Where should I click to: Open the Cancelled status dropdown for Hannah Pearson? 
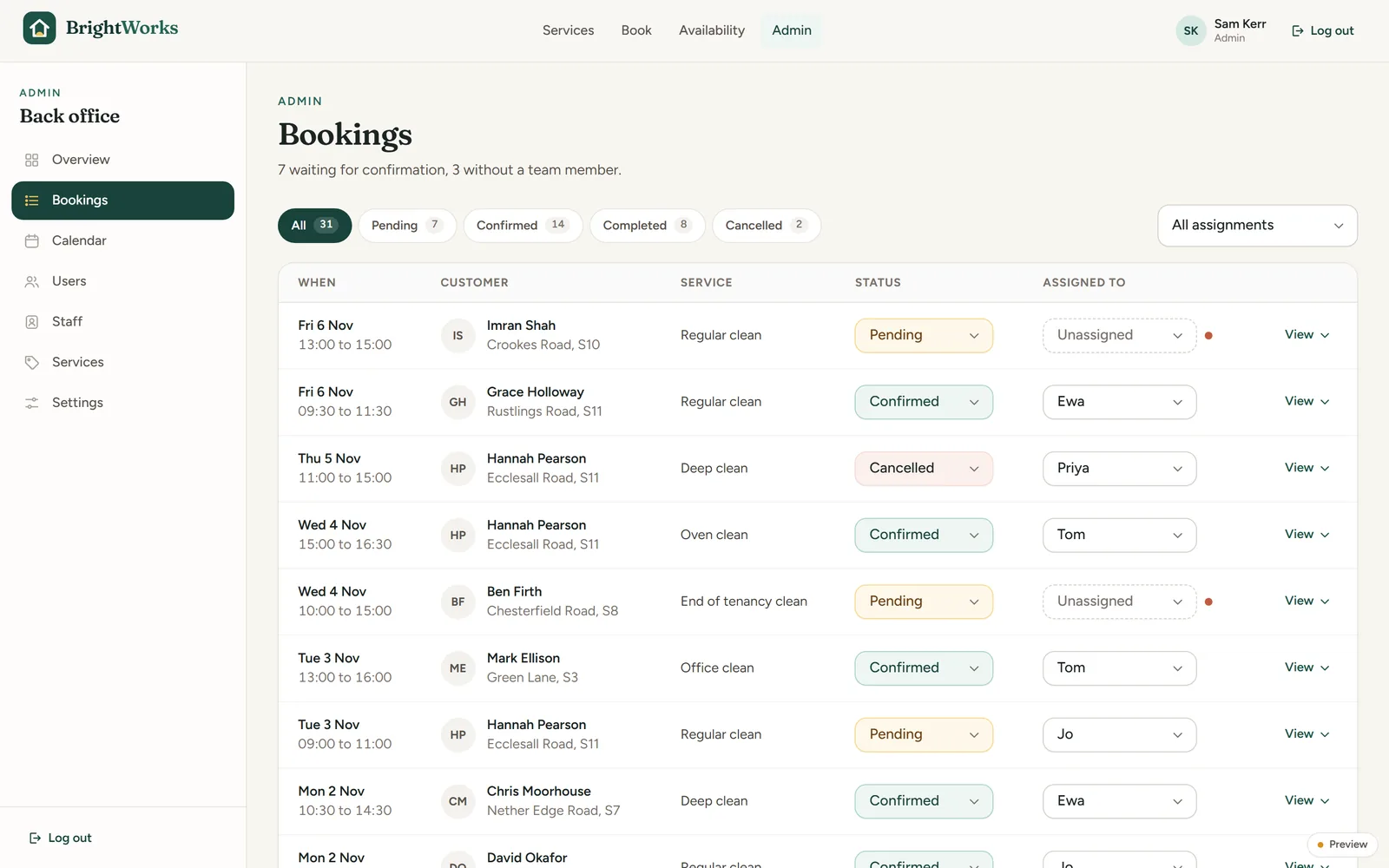(x=924, y=469)
